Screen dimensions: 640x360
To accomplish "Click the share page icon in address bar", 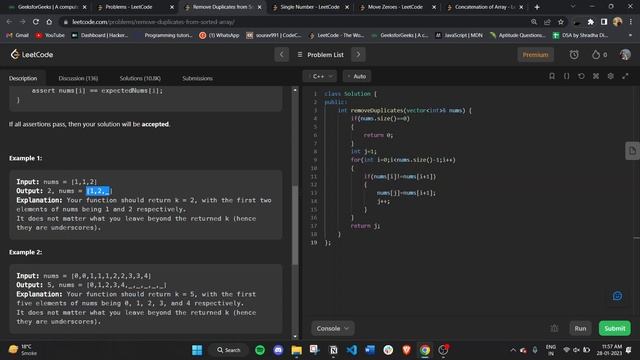I will [547, 22].
